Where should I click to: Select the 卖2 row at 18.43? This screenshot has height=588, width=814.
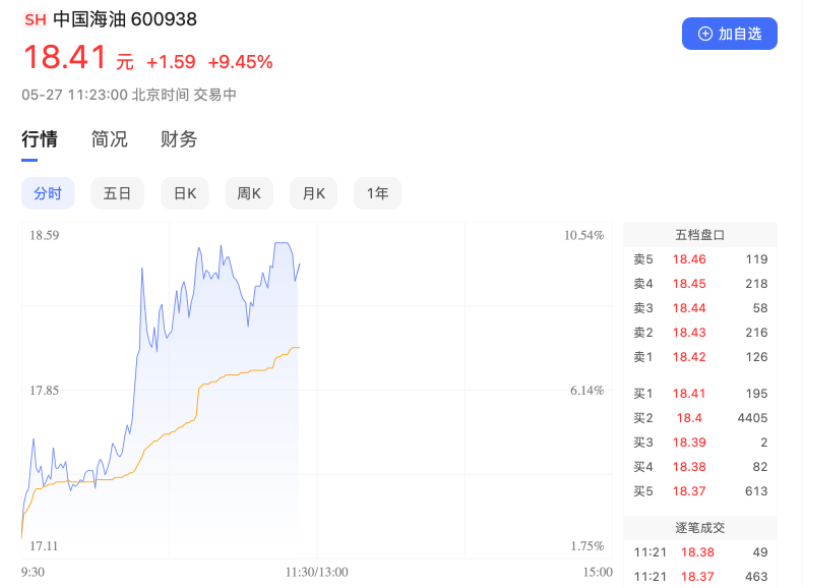700,333
